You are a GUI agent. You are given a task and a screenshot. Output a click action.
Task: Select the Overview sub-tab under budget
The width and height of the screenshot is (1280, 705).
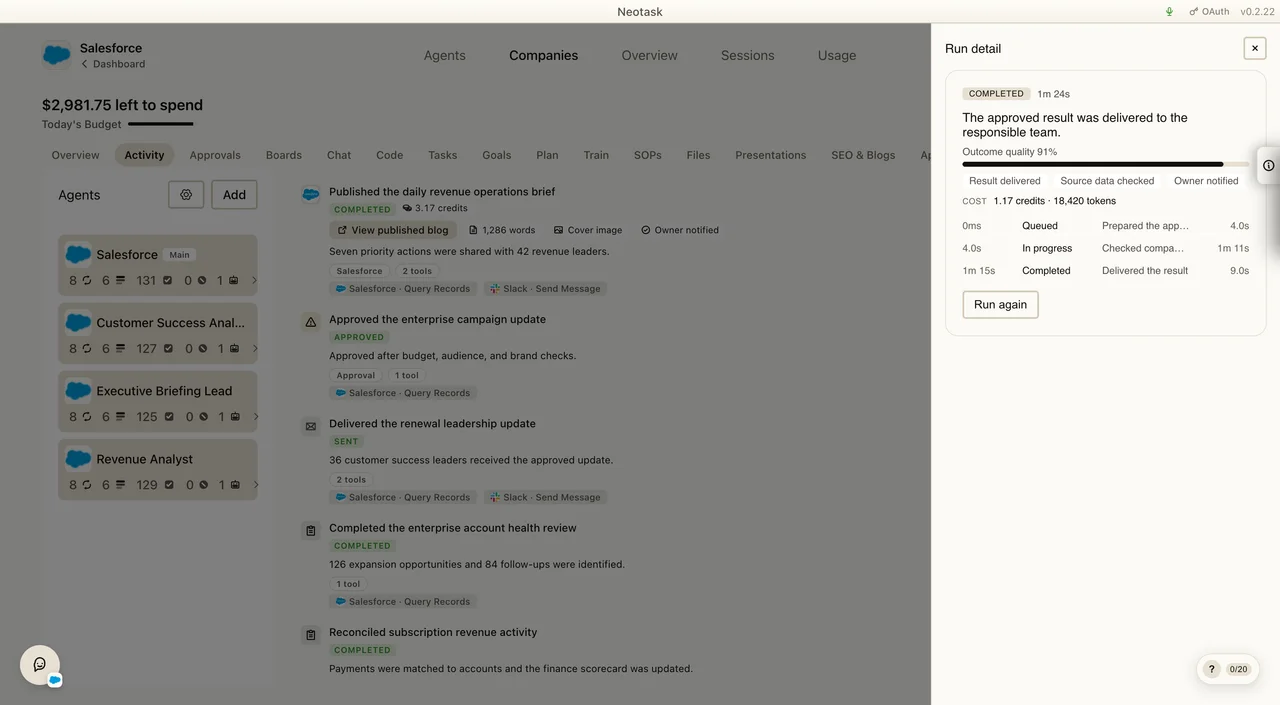[76, 155]
